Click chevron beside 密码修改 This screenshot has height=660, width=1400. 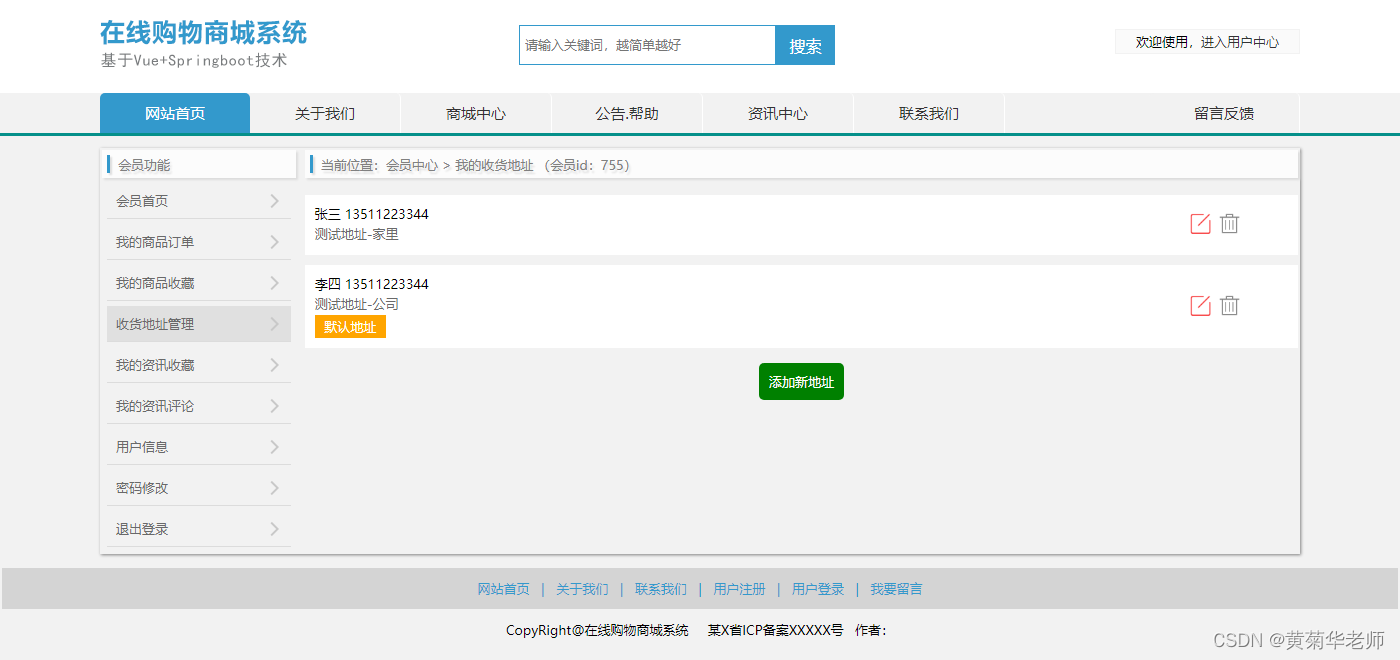point(275,488)
